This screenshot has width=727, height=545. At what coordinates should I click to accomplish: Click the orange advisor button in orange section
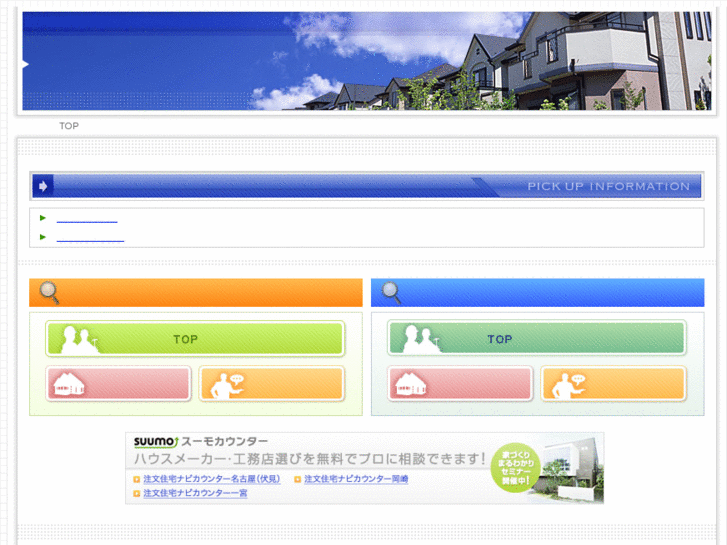(x=272, y=384)
